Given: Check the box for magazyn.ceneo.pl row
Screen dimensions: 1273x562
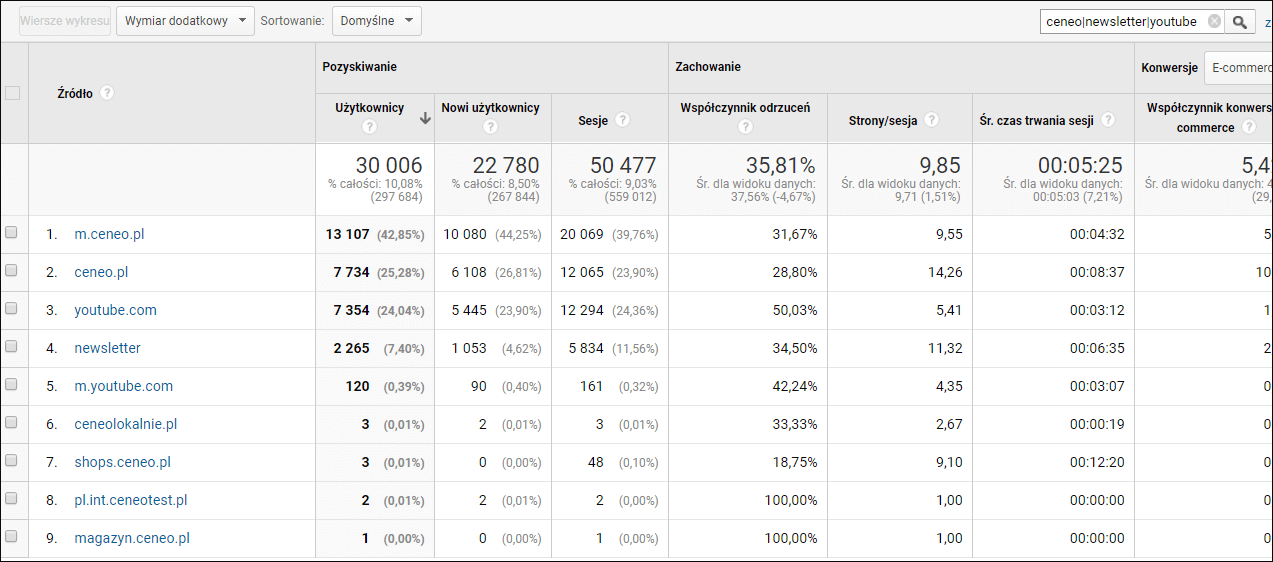Looking at the screenshot, I should pyautogui.click(x=12, y=536).
